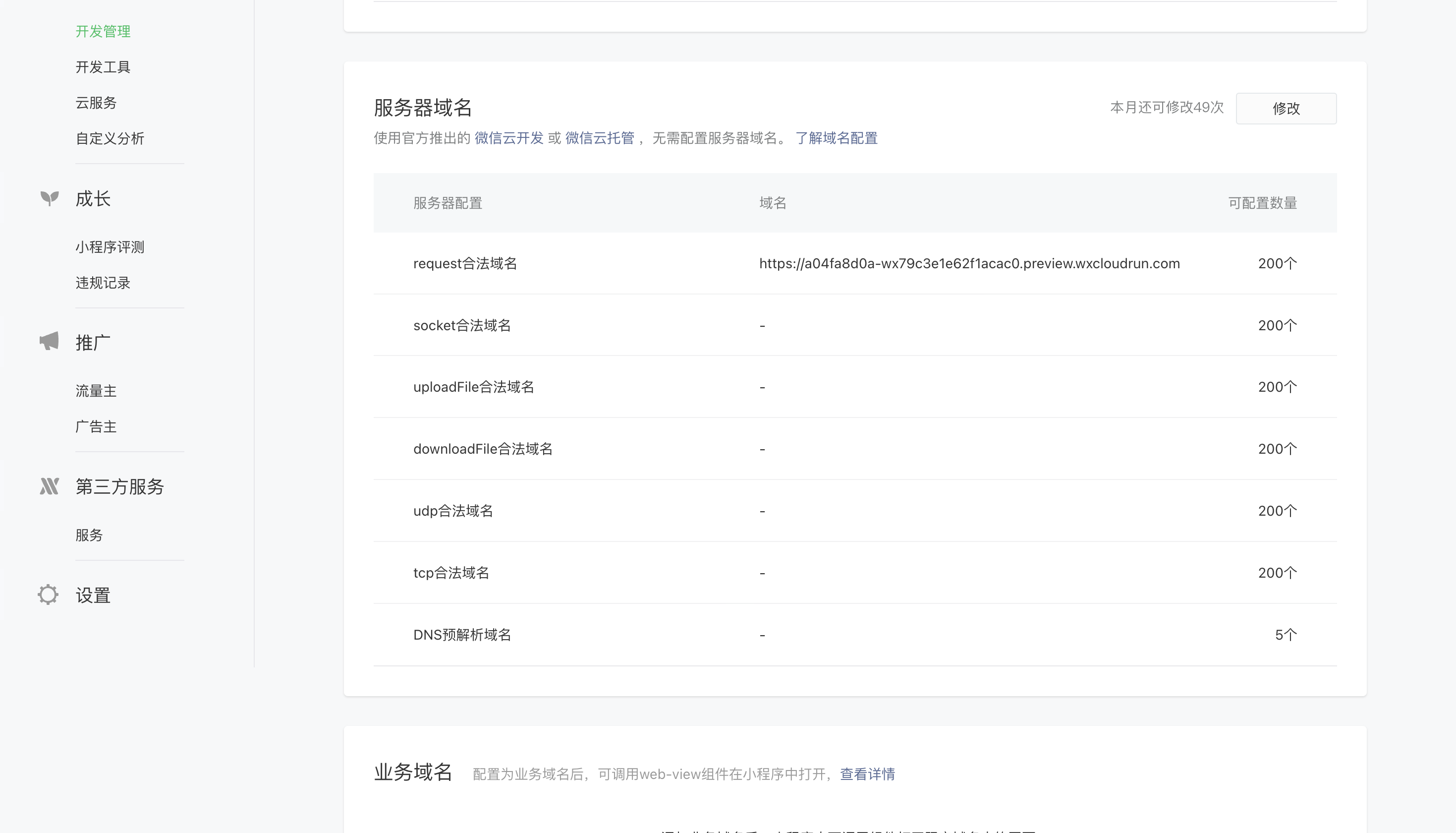Click the request domain wxcloudrun.com URL
1456x833 pixels.
[969, 263]
